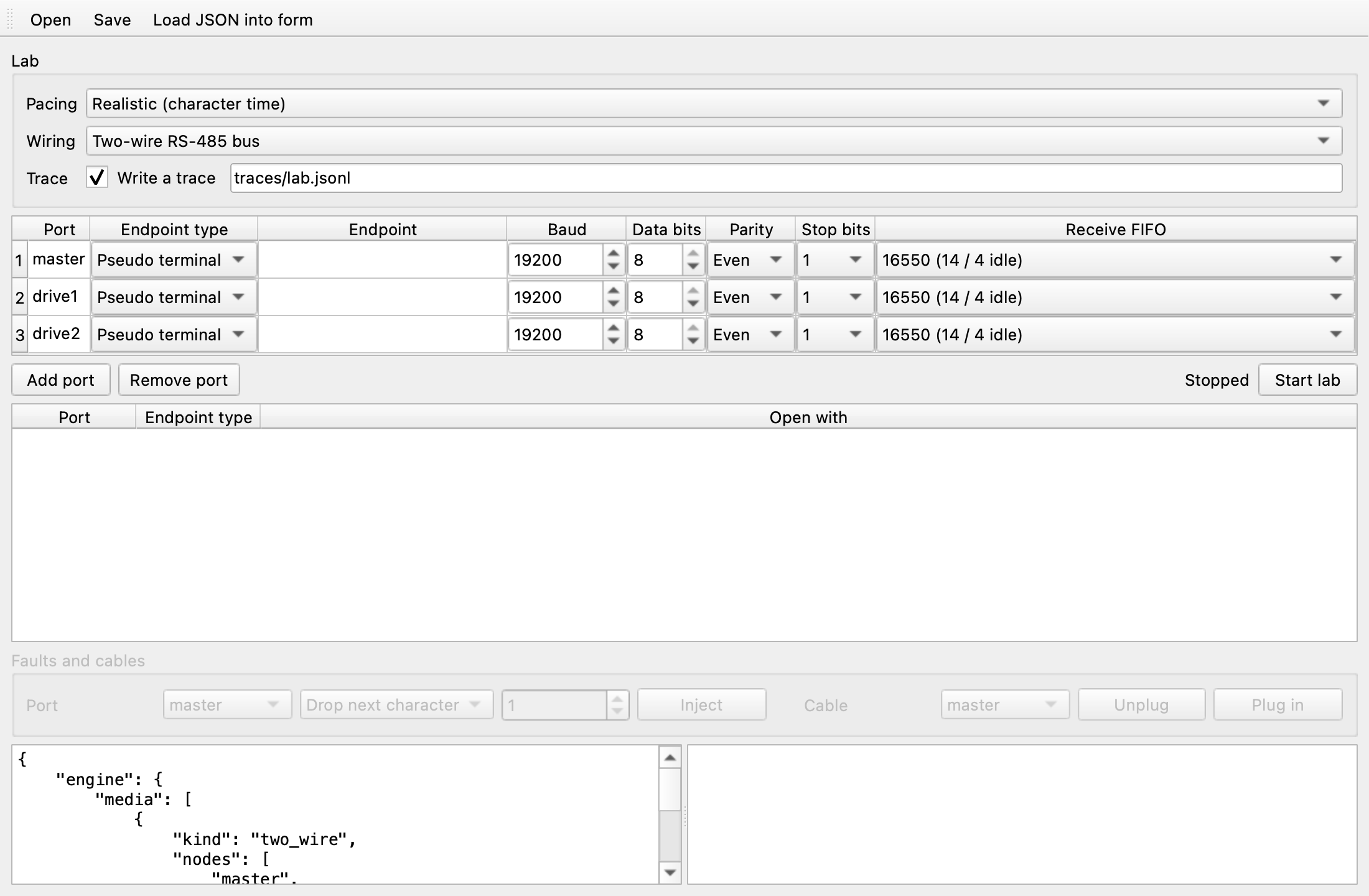
Task: Open the Wiring dropdown
Action: point(714,141)
